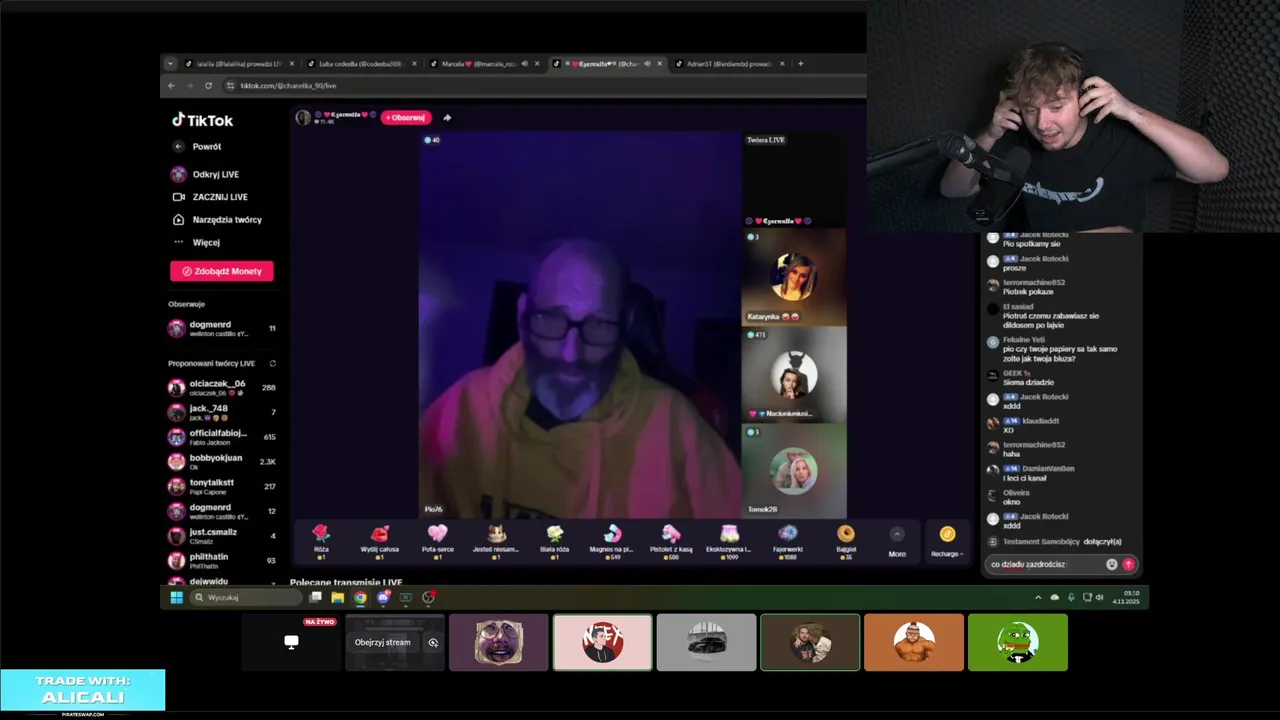Send the Wyślij całusa lips gift
This screenshot has width=1280, height=720.
380,540
